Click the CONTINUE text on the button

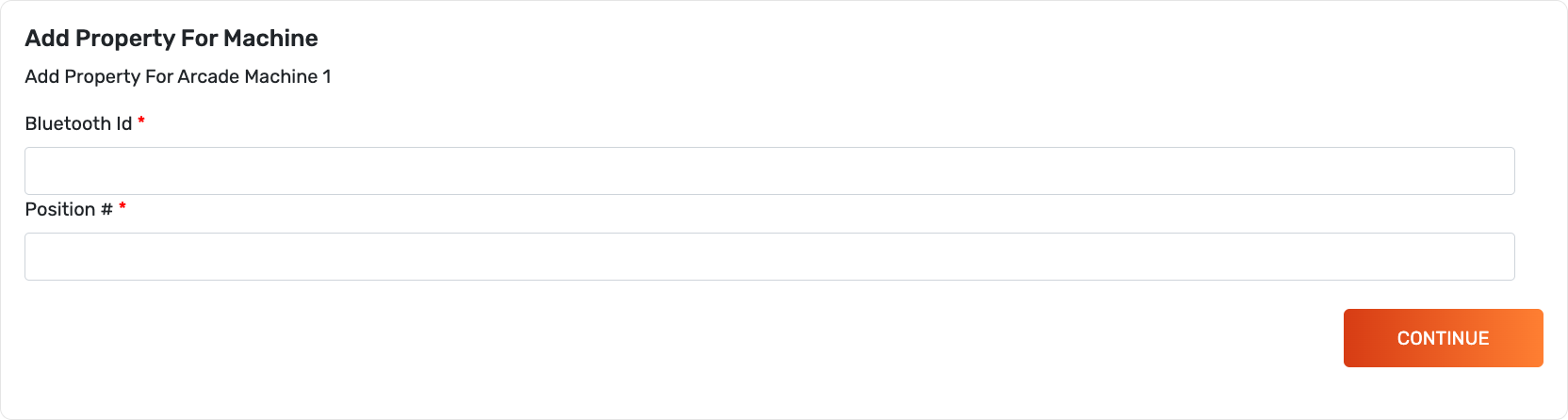pyautogui.click(x=1443, y=338)
